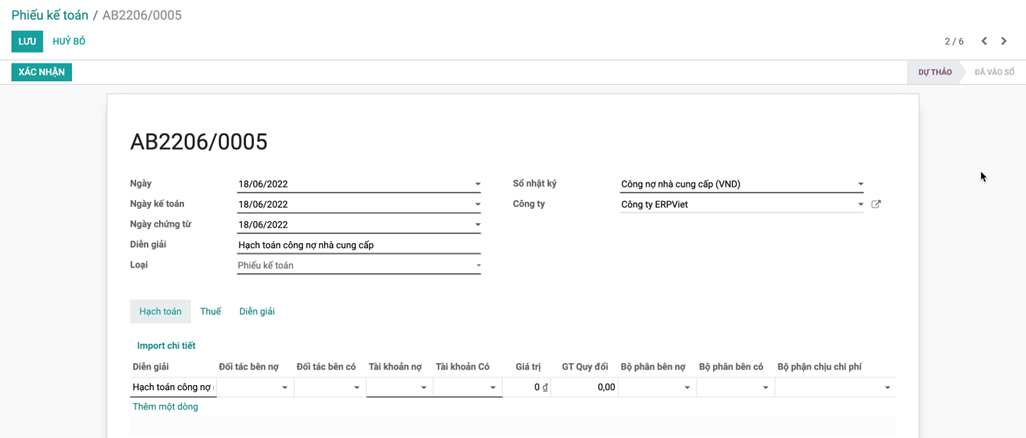Click the GT Quy đổi field showing 0,00
This screenshot has width=1026, height=438.
tap(585, 388)
